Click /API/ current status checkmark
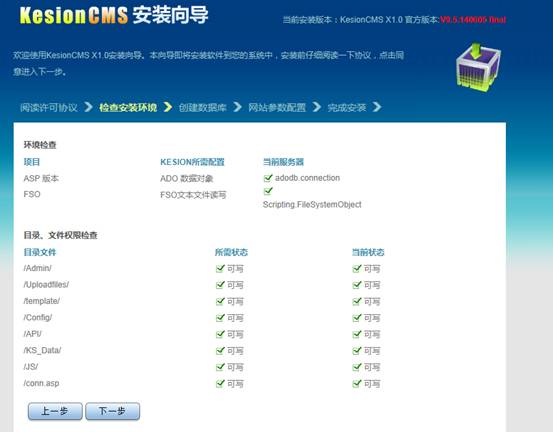Screen dimensions: 553x432 tap(357, 334)
